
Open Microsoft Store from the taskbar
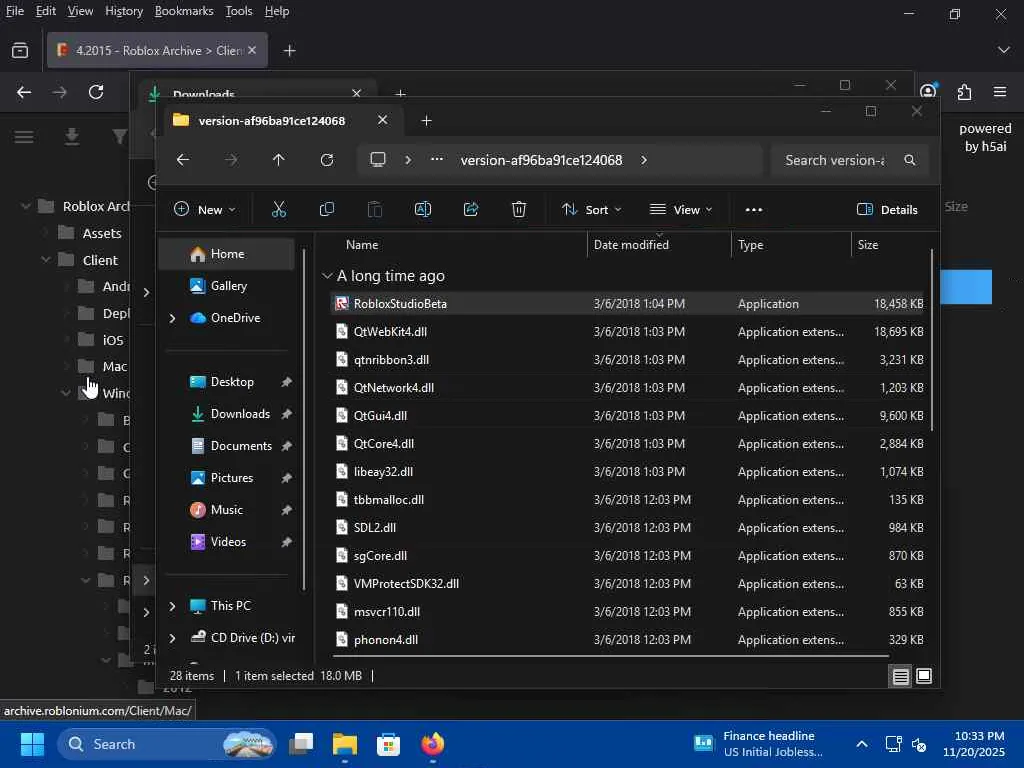point(389,744)
